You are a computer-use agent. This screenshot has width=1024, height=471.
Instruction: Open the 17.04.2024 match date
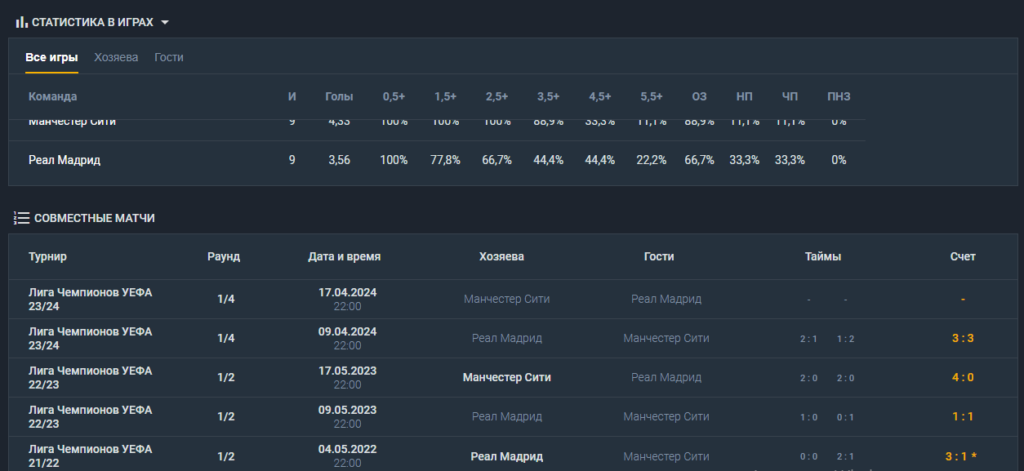(x=347, y=293)
